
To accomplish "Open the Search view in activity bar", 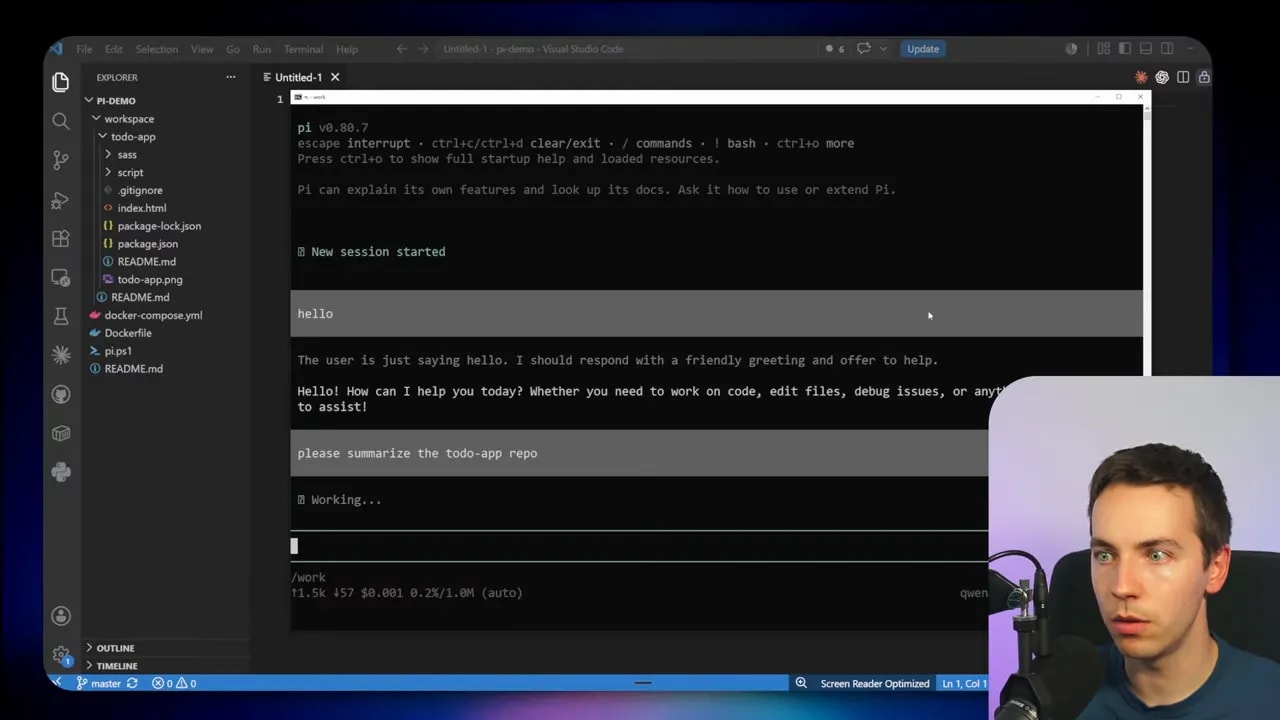I will pos(61,121).
